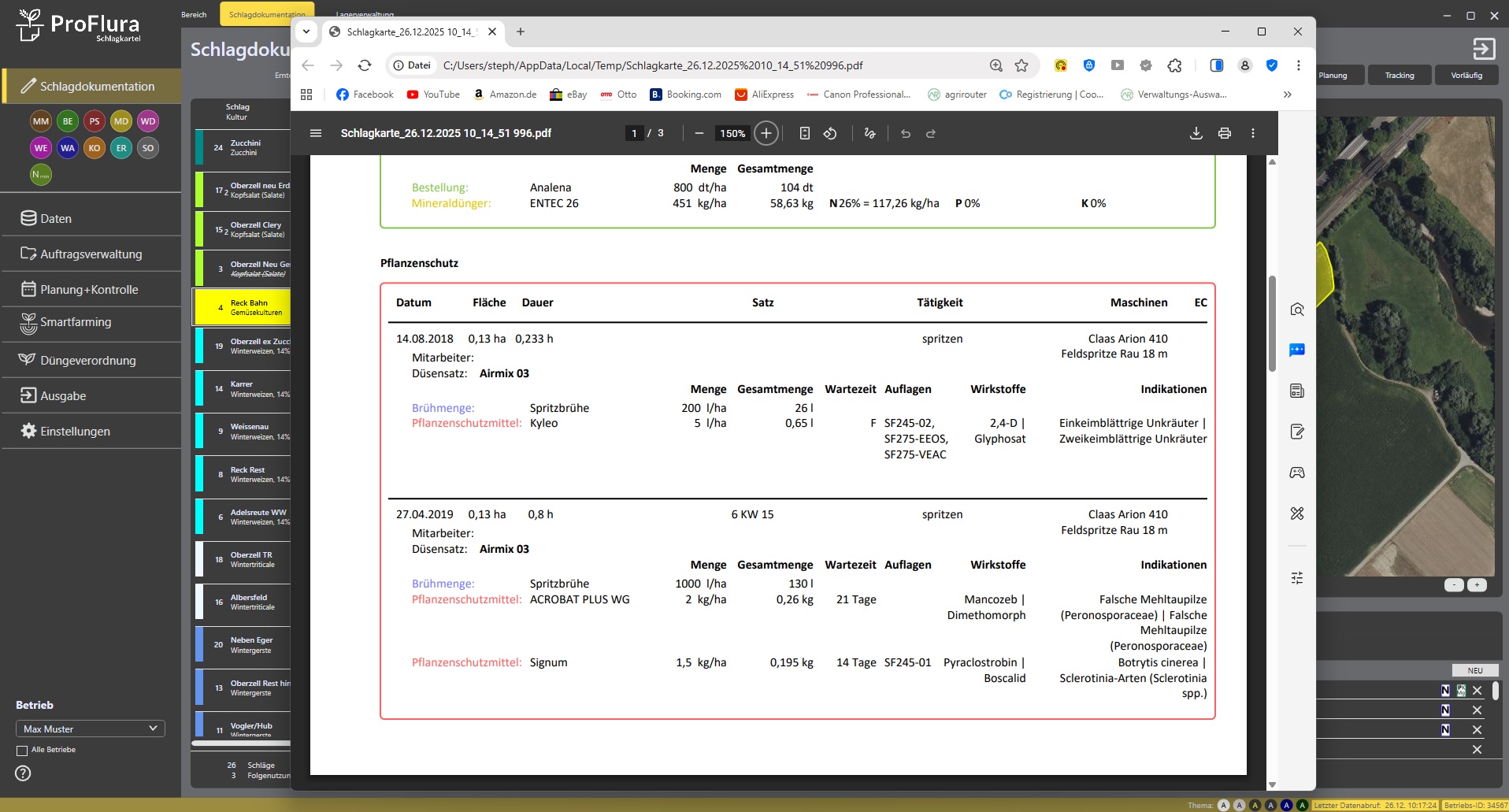Go to Auftragsverwaltung section
The height and width of the screenshot is (812, 1509).
tap(91, 254)
